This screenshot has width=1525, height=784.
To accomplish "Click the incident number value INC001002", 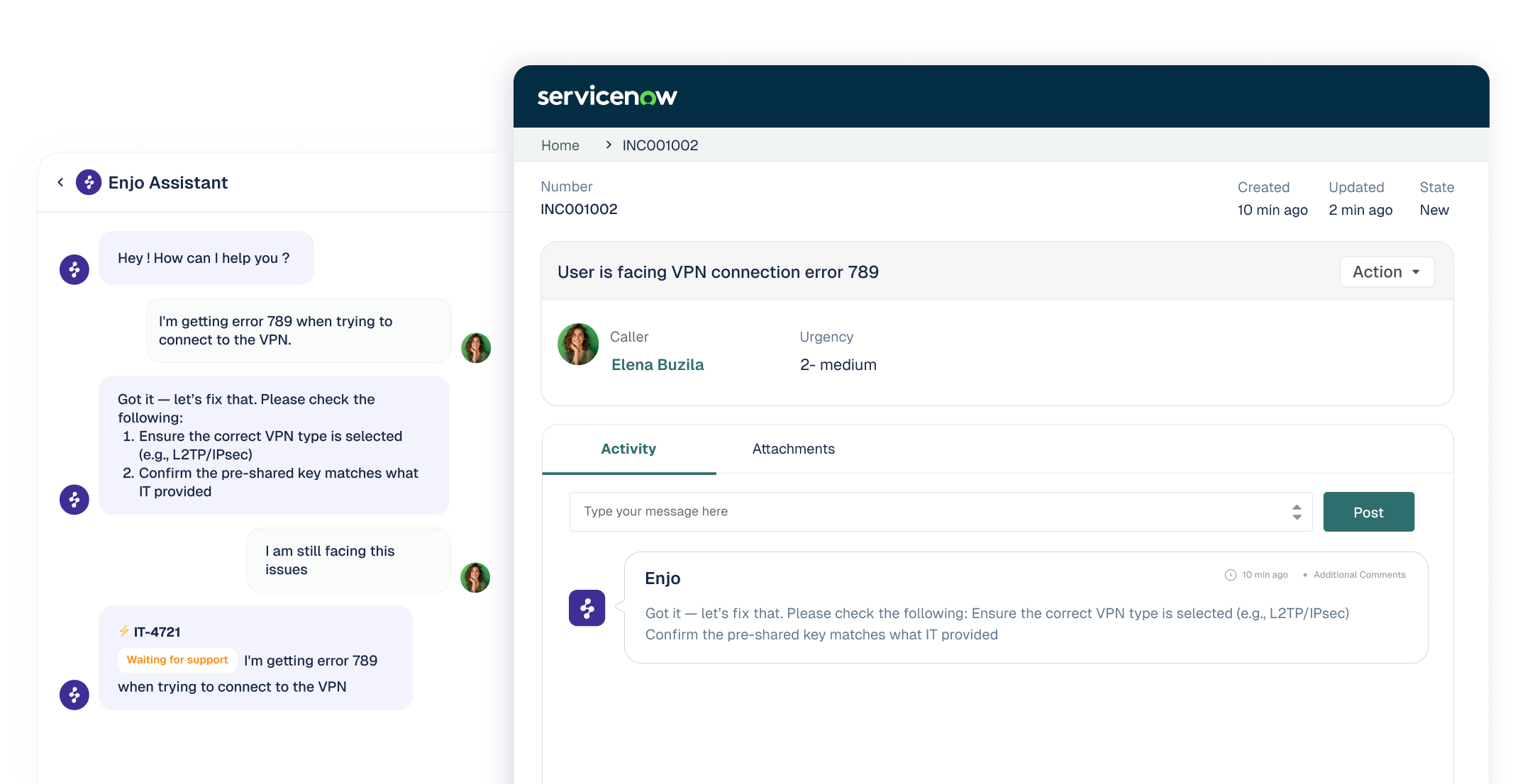I will pyautogui.click(x=579, y=209).
